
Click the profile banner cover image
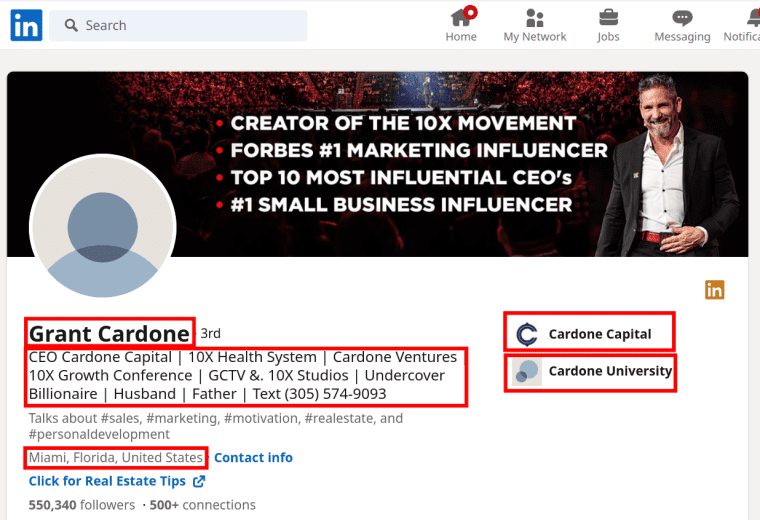(x=377, y=164)
